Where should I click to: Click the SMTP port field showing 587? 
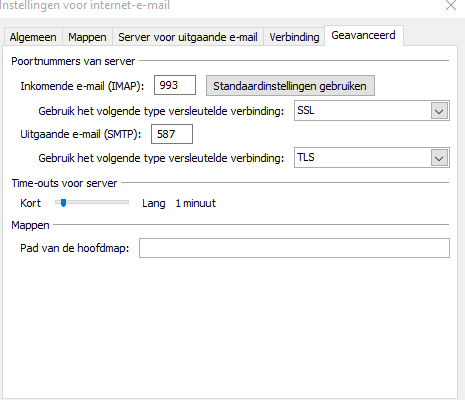172,134
